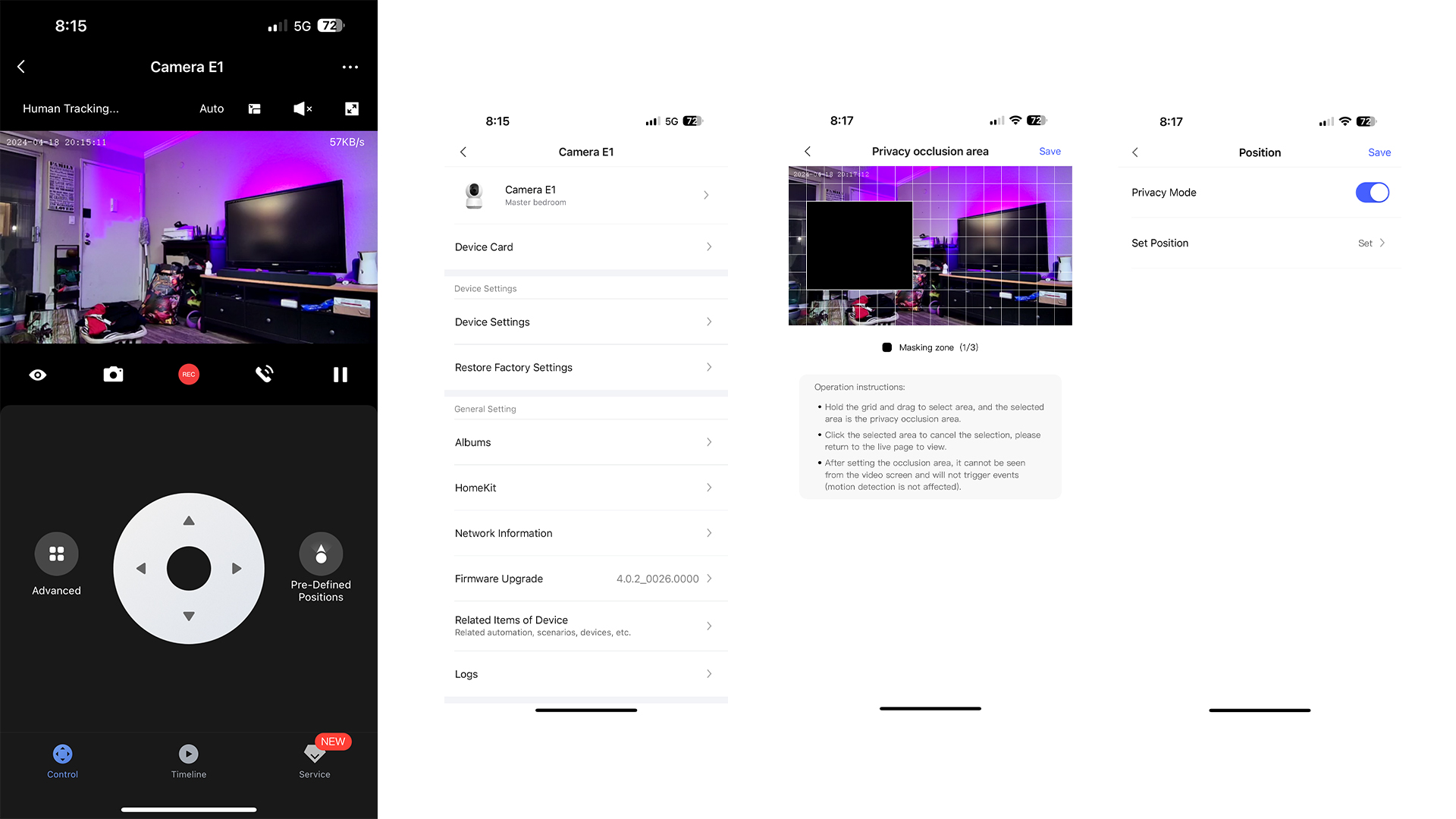The width and height of the screenshot is (1456, 819).
Task: Toggle Privacy Mode switch on Position screen
Action: click(x=1372, y=192)
